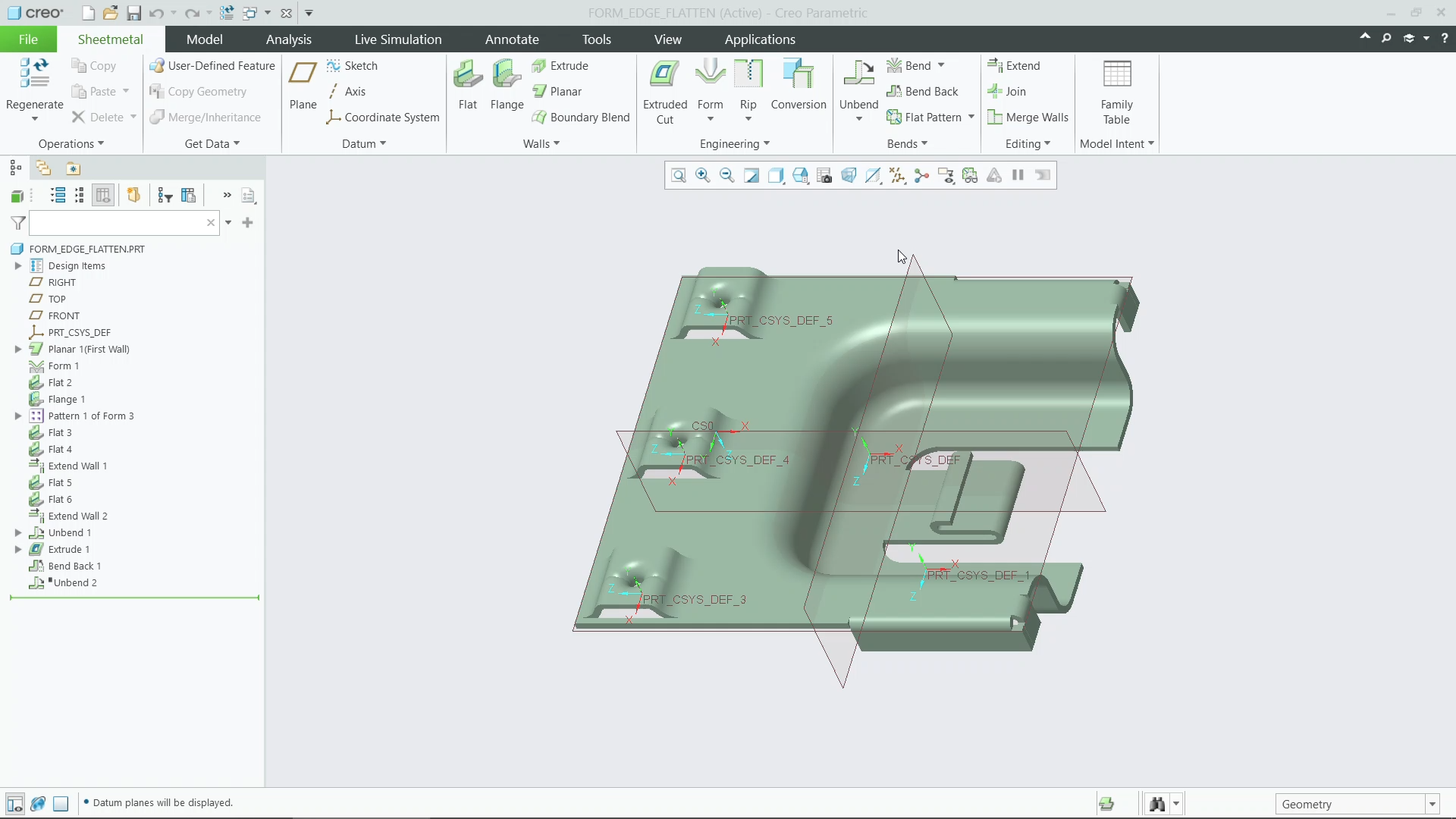Select the Flat wall tool
Image resolution: width=1456 pixels, height=819 pixels.
pos(468,85)
